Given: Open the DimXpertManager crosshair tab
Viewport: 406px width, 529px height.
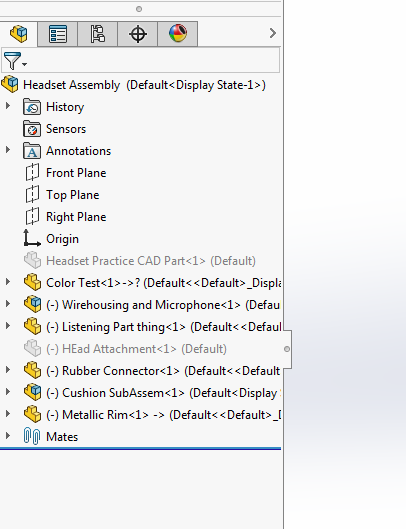Looking at the screenshot, I should 138,34.
